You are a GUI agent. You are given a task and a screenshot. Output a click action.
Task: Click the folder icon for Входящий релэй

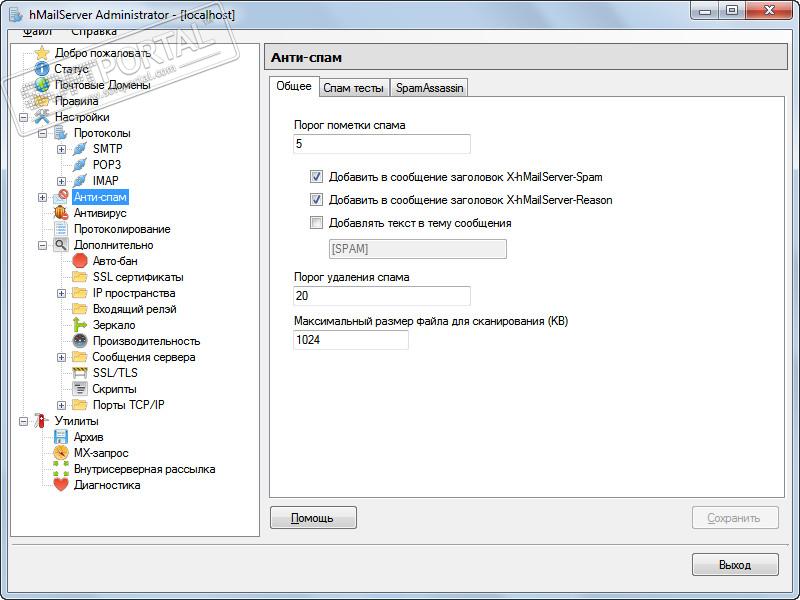[x=80, y=309]
